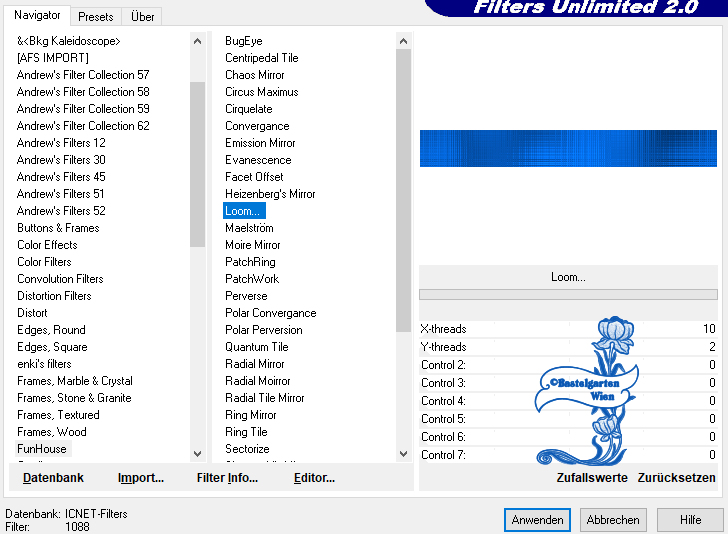The image size is (728, 534).
Task: Click the Loom preview image
Action: [x=568, y=149]
